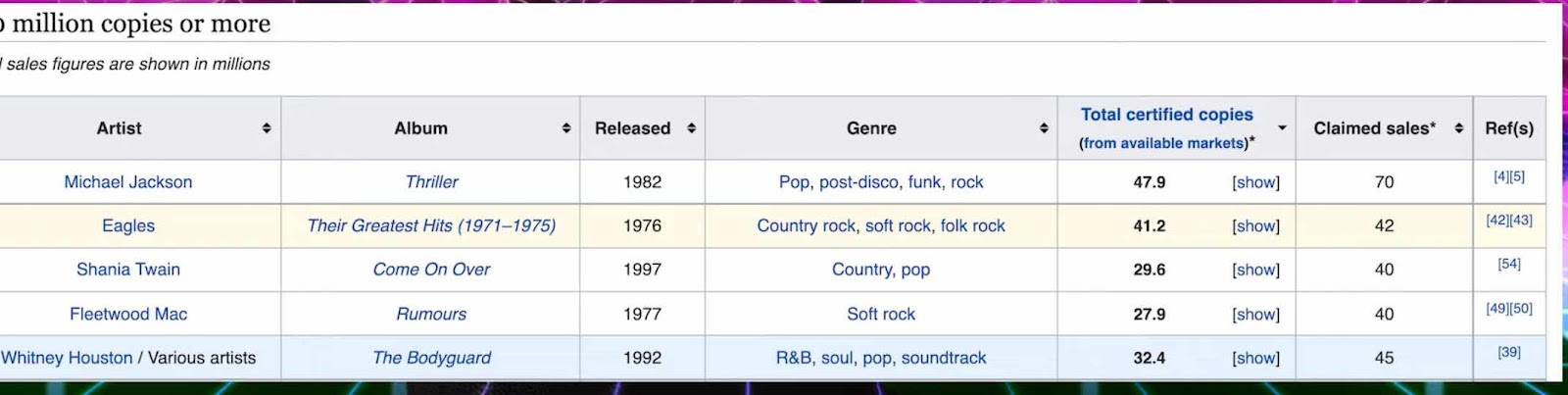This screenshot has height=395, width=1568.
Task: Sort table by Album column arrows
Action: 566,128
